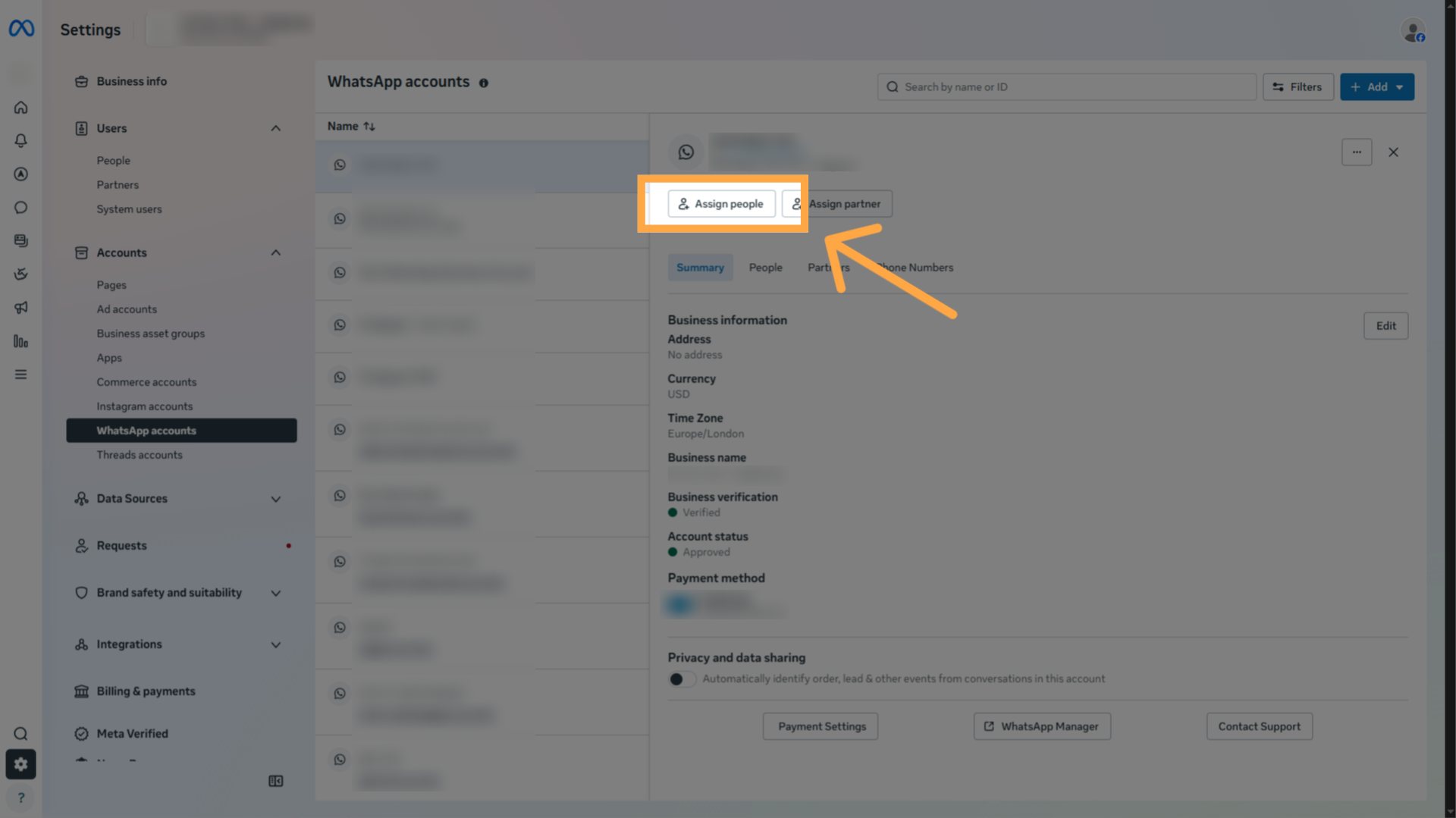Click the Assign people button
This screenshot has height=818, width=1456.
click(721, 204)
